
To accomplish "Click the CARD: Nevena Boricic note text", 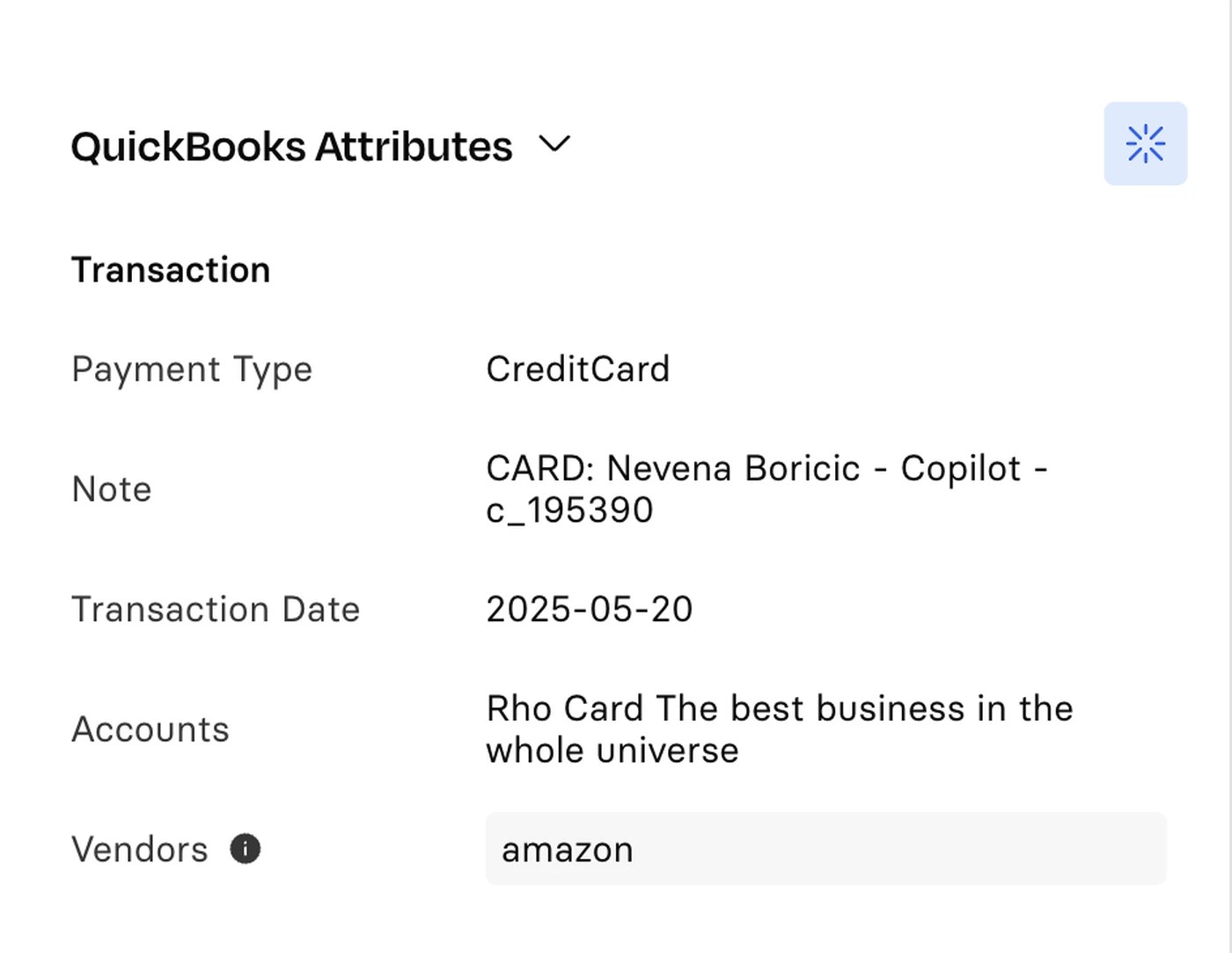I will tap(673, 468).
